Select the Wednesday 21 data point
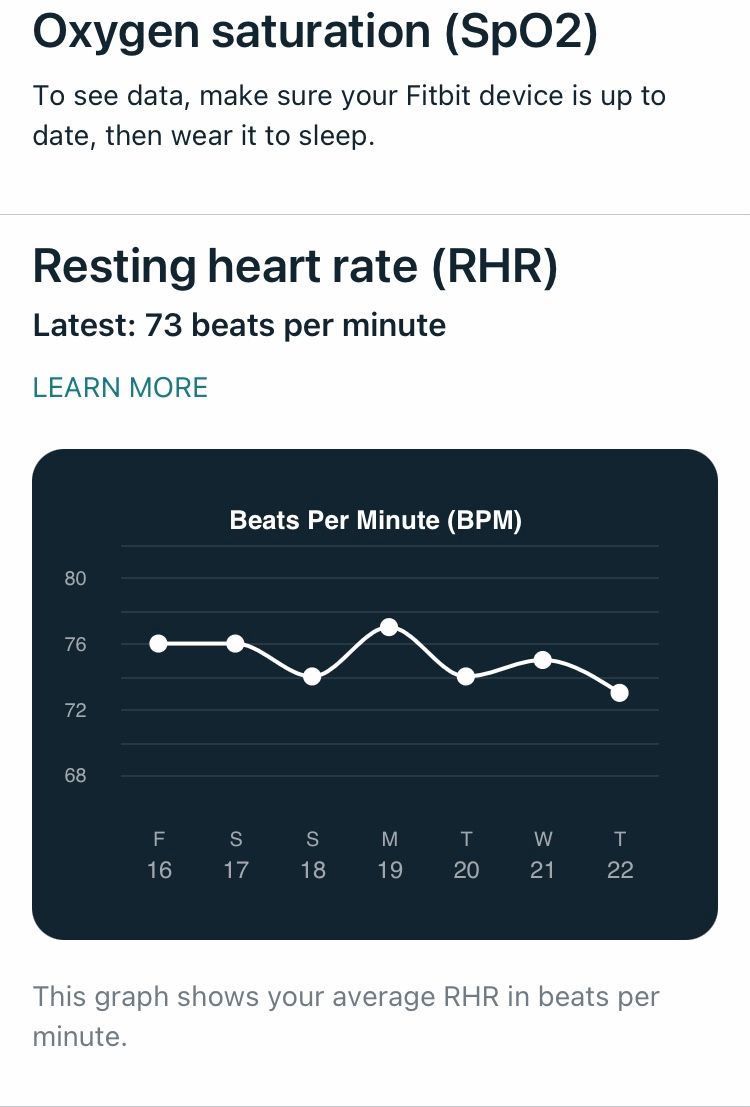The image size is (750, 1107). click(x=543, y=660)
